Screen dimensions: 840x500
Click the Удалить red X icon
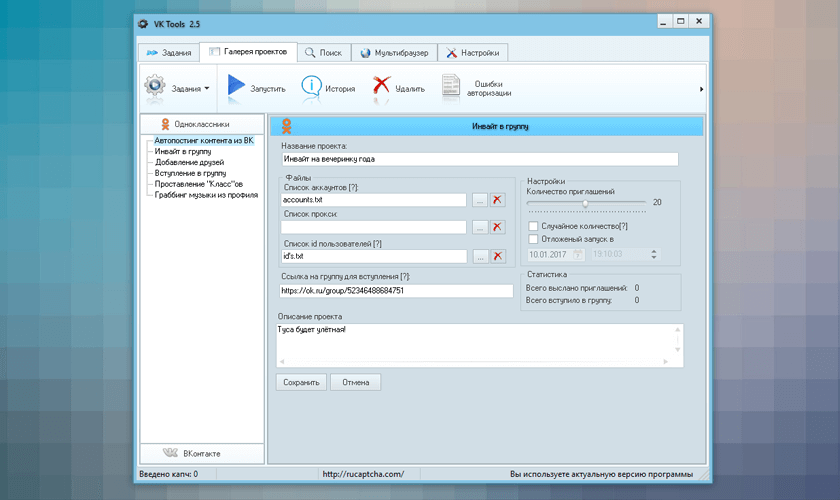click(x=381, y=86)
